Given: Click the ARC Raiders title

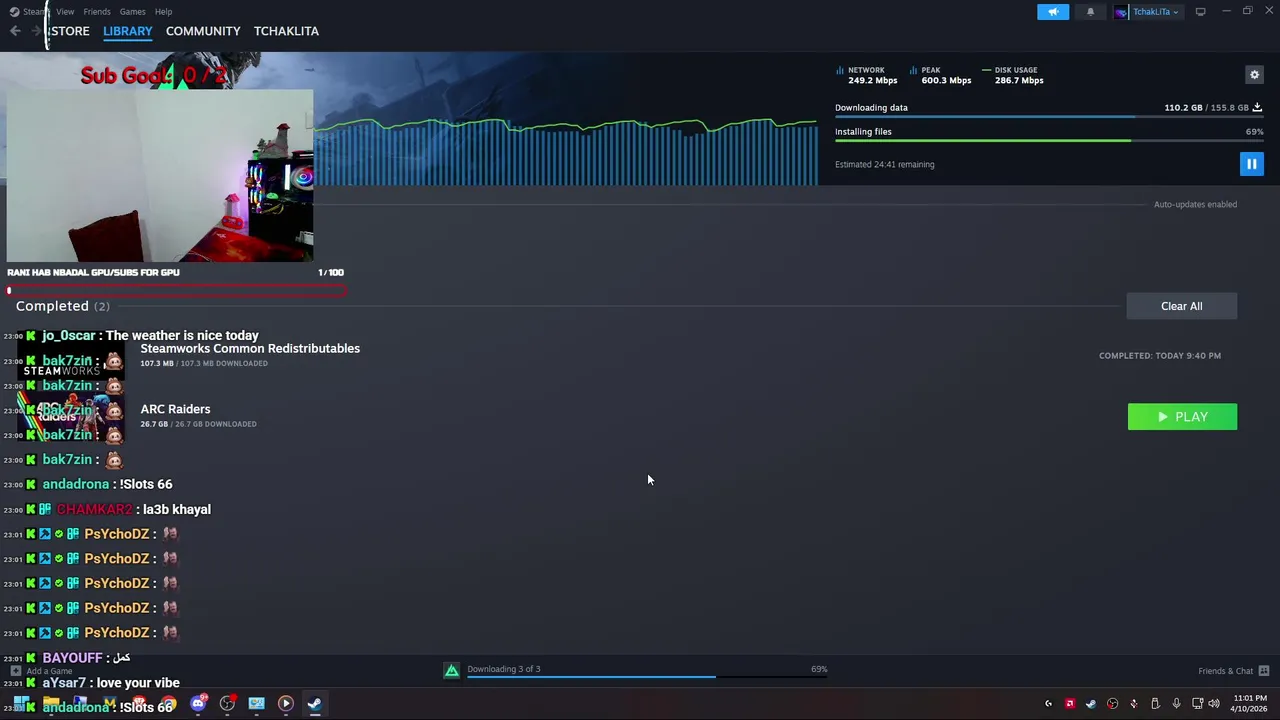Looking at the screenshot, I should click(175, 409).
